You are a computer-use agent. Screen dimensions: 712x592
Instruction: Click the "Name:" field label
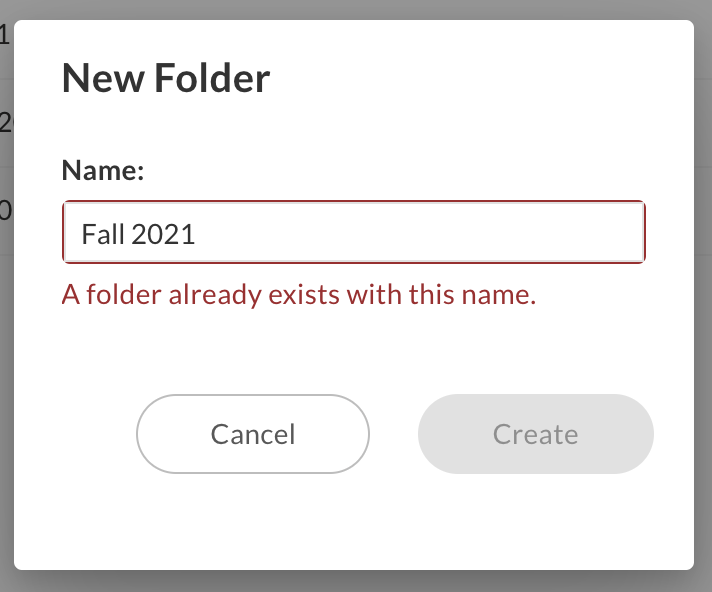click(103, 170)
